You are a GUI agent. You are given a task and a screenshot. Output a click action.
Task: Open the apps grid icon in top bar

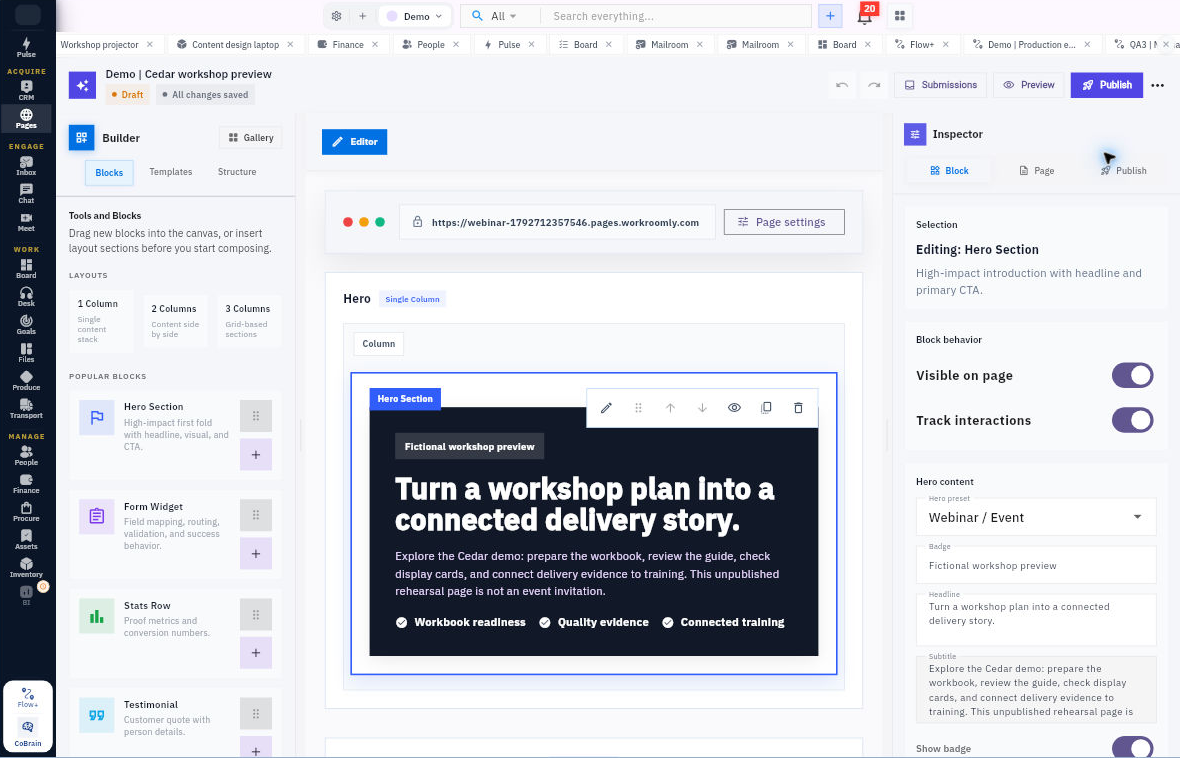tap(899, 16)
